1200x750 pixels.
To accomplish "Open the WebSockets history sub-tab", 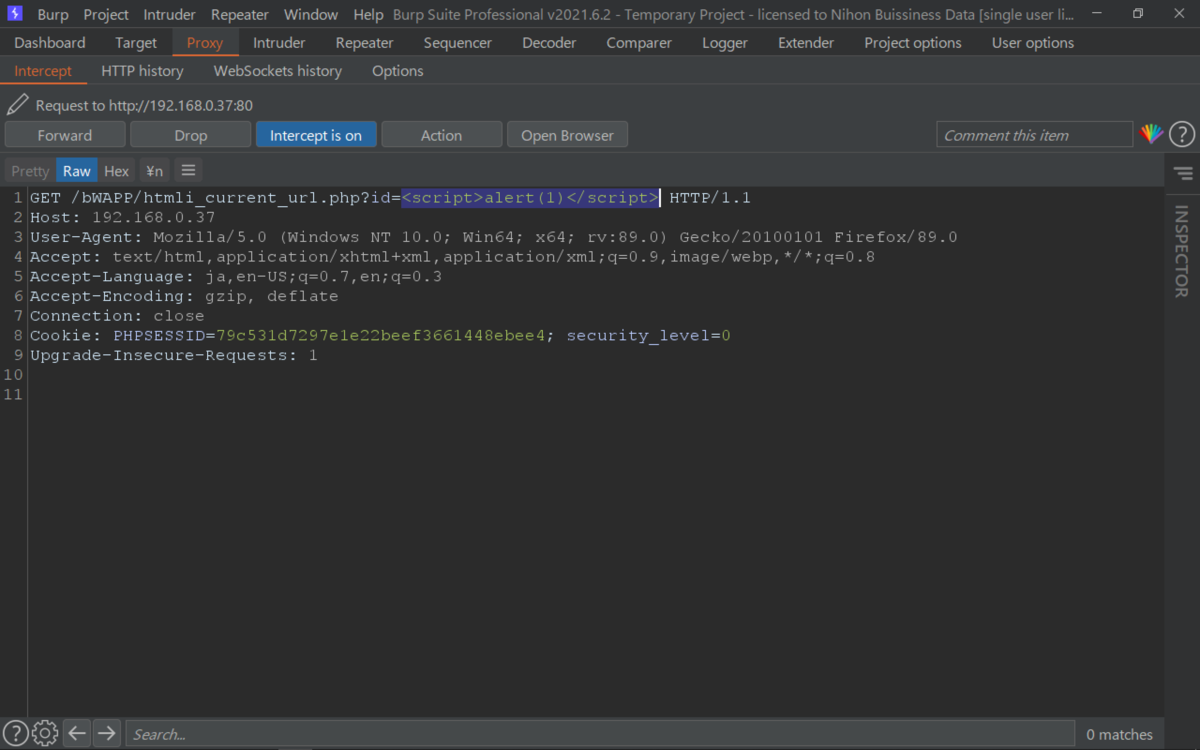I will click(x=278, y=71).
